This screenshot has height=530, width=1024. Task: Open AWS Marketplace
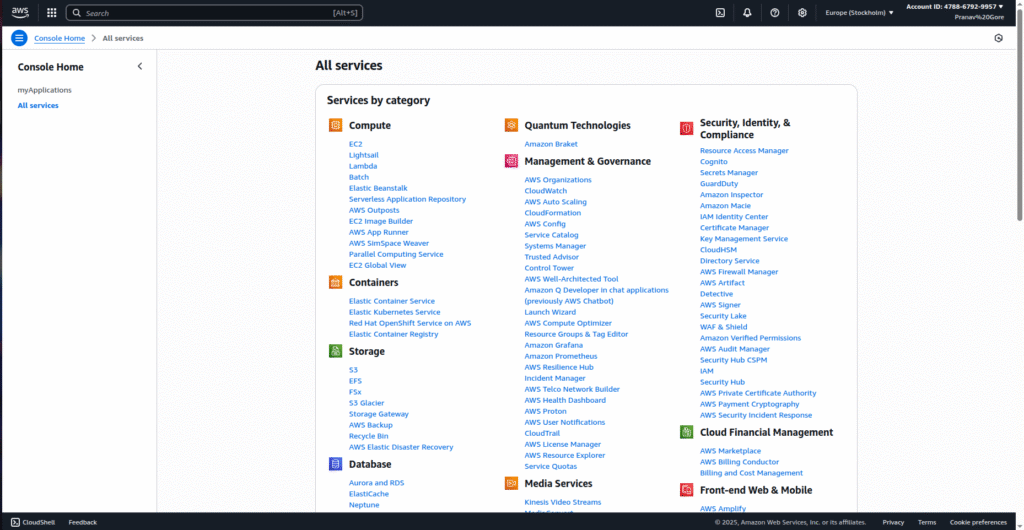click(x=730, y=451)
